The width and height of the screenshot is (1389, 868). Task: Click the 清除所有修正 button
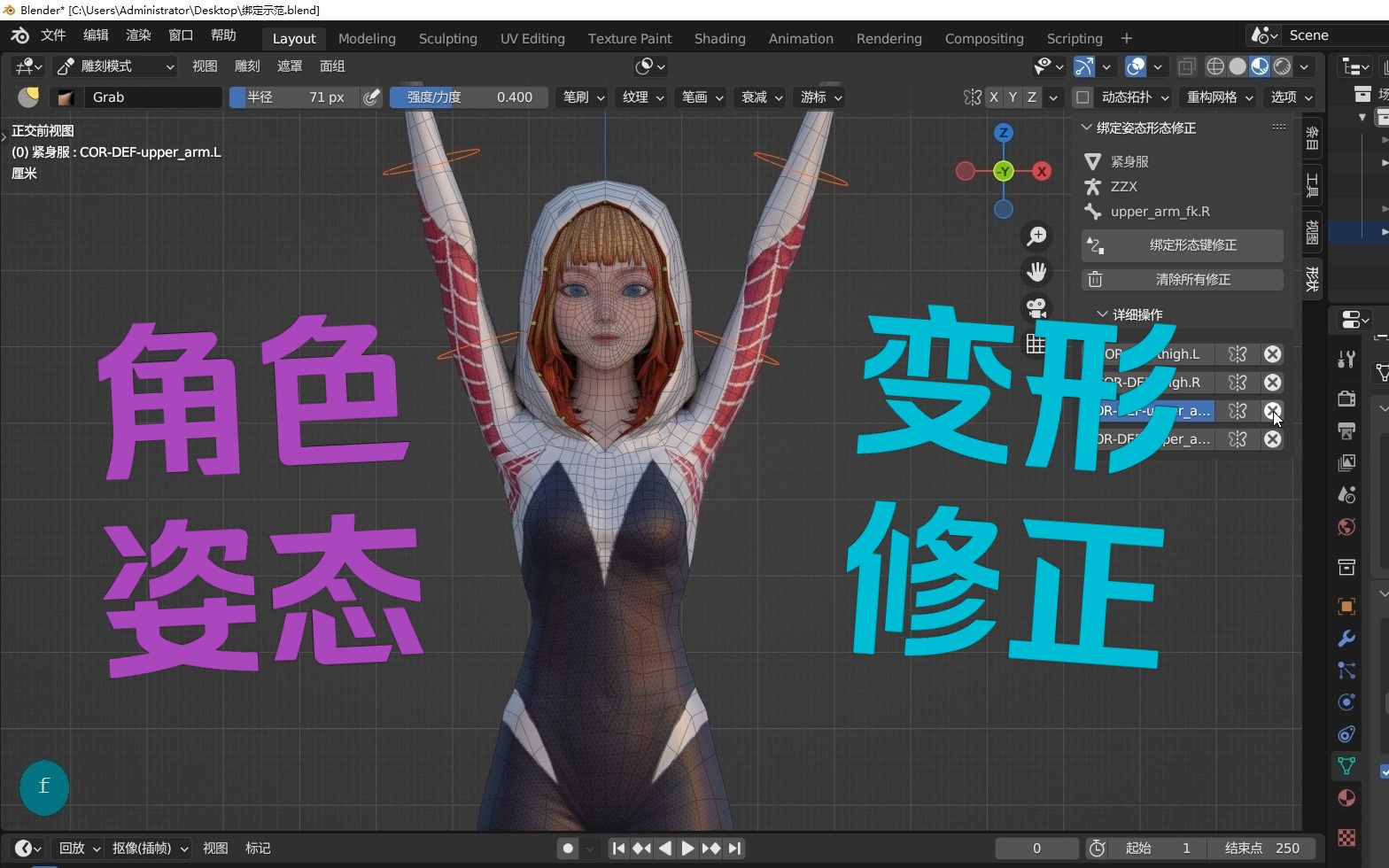(1183, 280)
